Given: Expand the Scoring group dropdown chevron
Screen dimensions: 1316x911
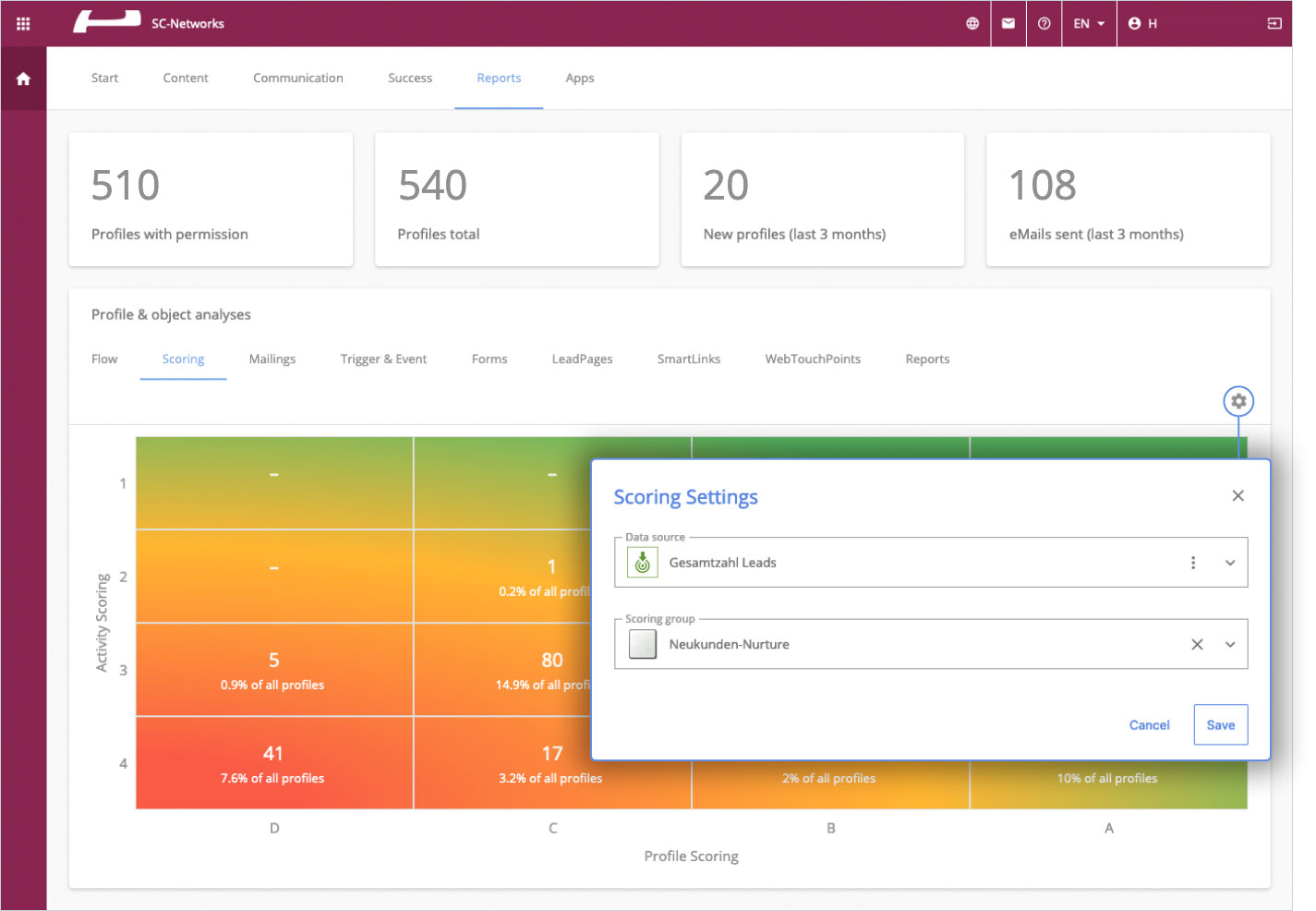Looking at the screenshot, I should click(1230, 645).
